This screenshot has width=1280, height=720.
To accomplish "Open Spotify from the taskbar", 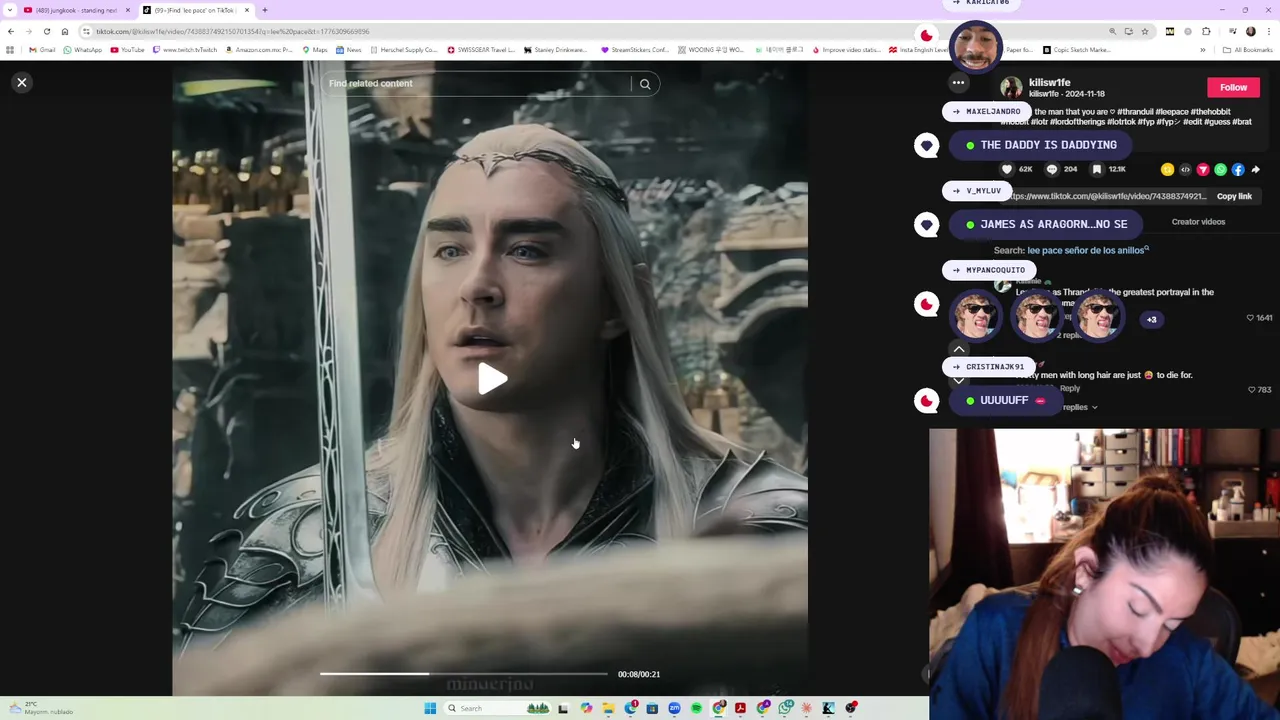I will pos(696,708).
